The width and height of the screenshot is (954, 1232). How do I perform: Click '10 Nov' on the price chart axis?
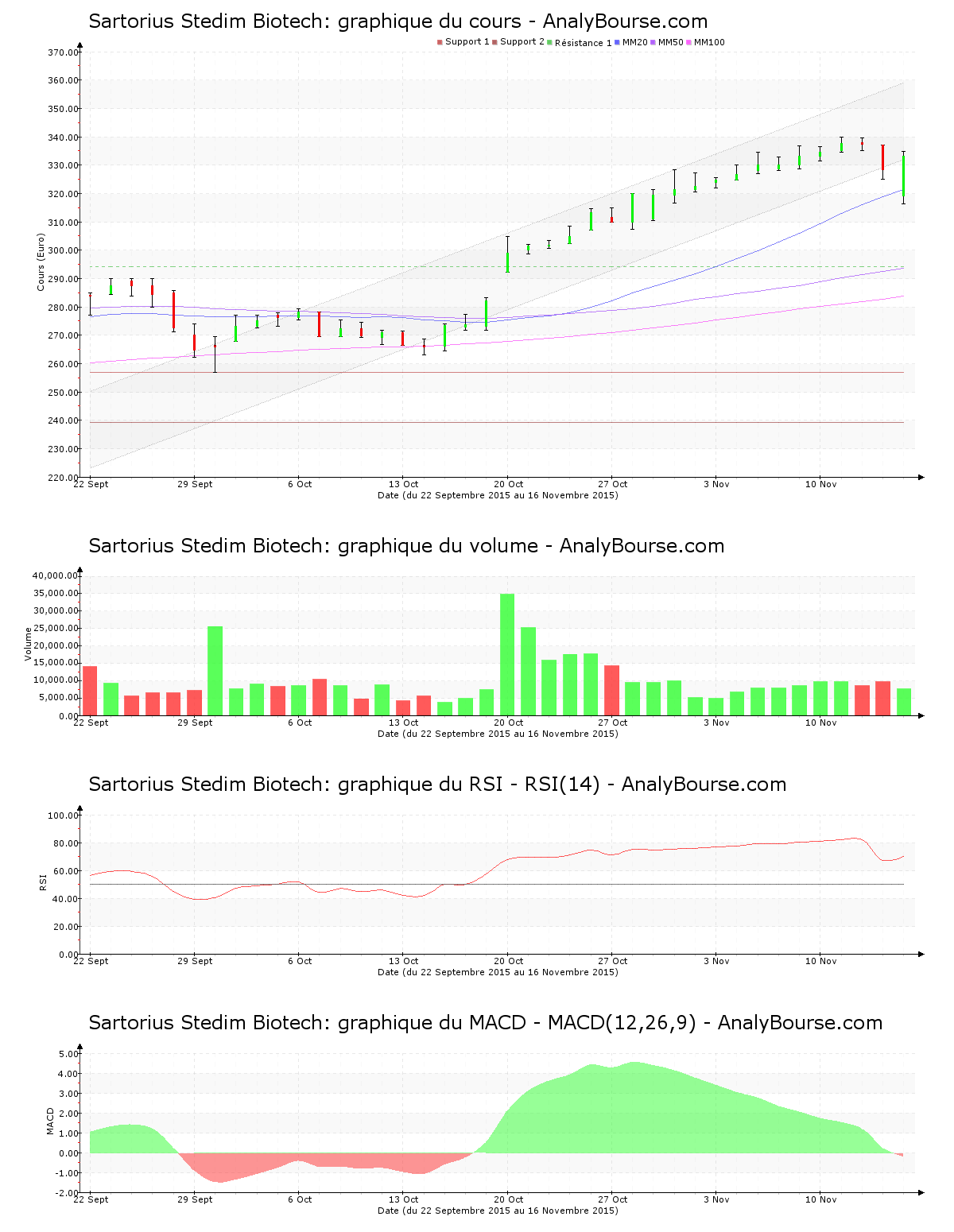(821, 484)
